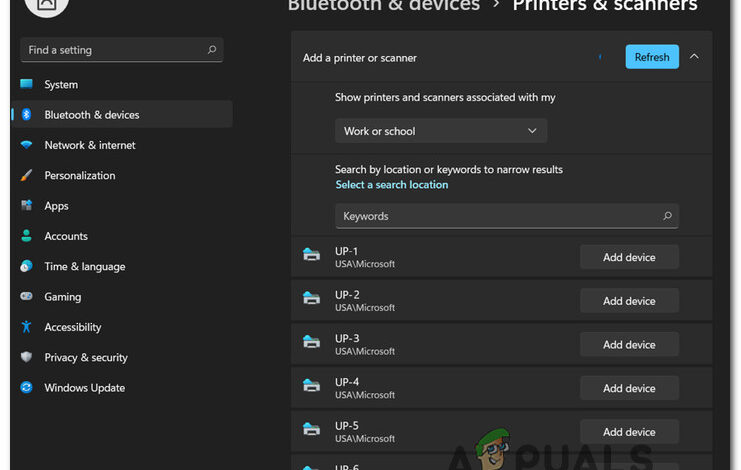Image resolution: width=741 pixels, height=470 pixels.
Task: Collapse the Add a printer or scanner section
Action: (694, 57)
